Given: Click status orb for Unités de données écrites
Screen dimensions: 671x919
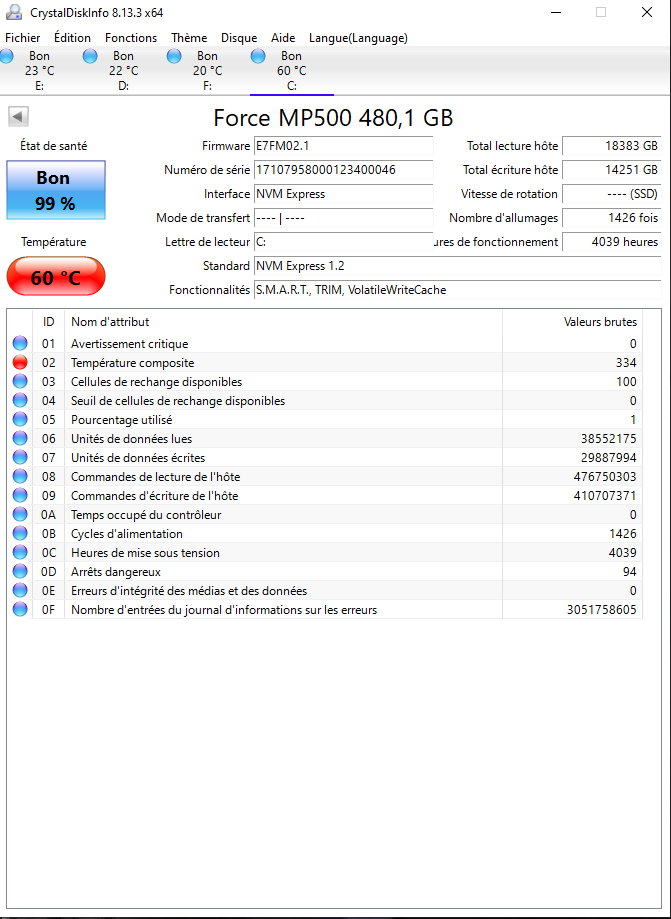Looking at the screenshot, I should click(20, 458).
